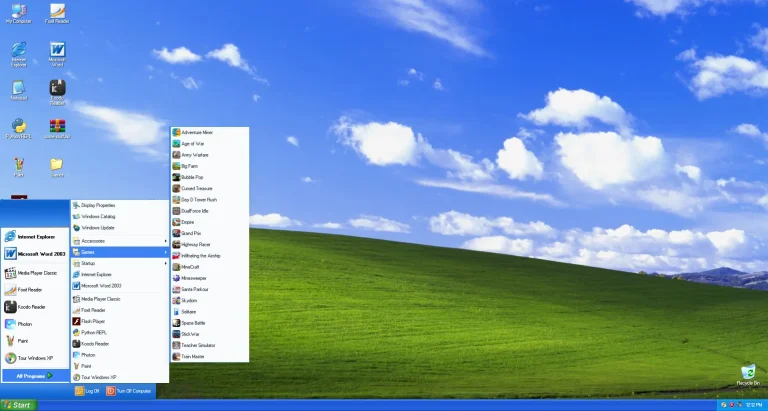Open Foxit Reader in All Programs list
The height and width of the screenshot is (411, 768).
coord(120,310)
